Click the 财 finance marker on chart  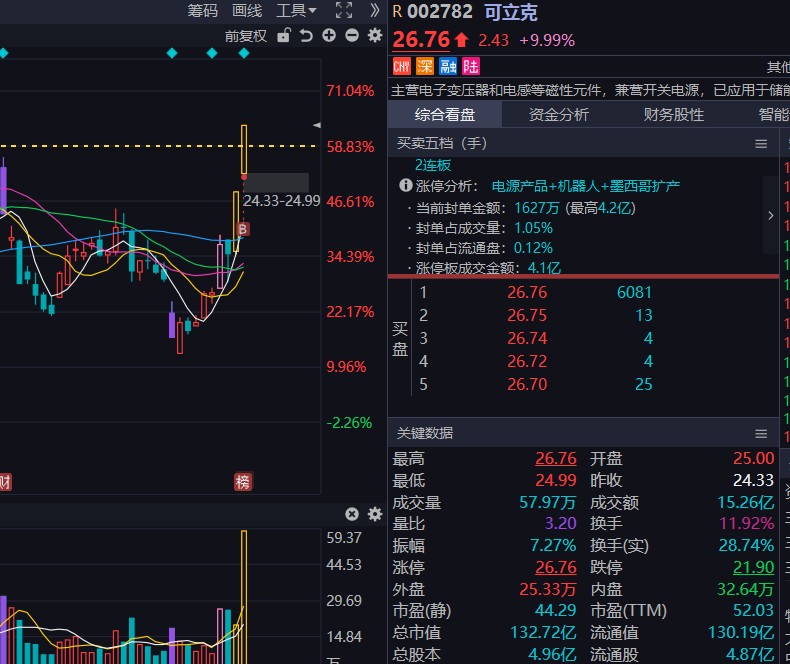tap(5, 482)
